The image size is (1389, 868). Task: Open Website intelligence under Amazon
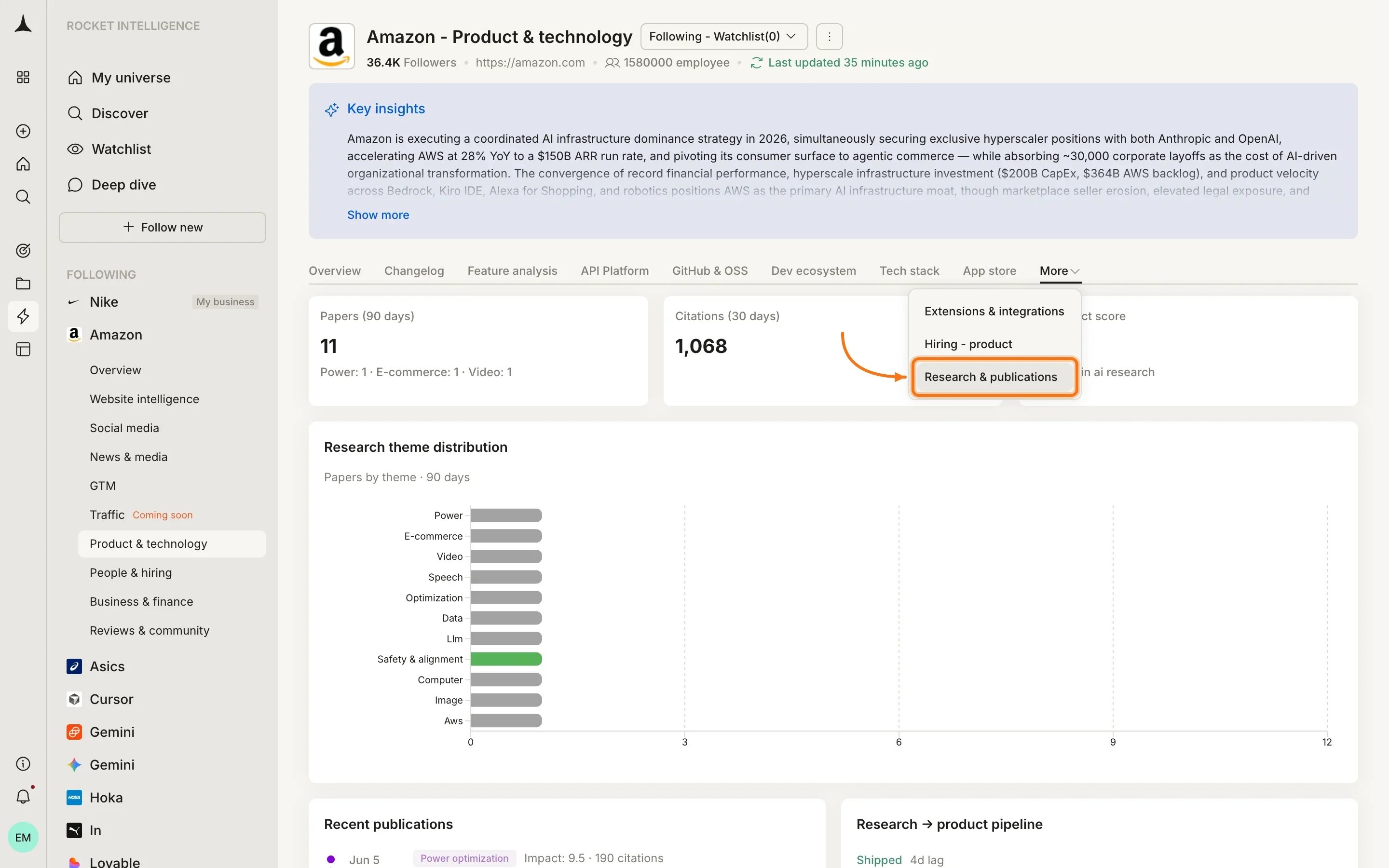click(144, 399)
